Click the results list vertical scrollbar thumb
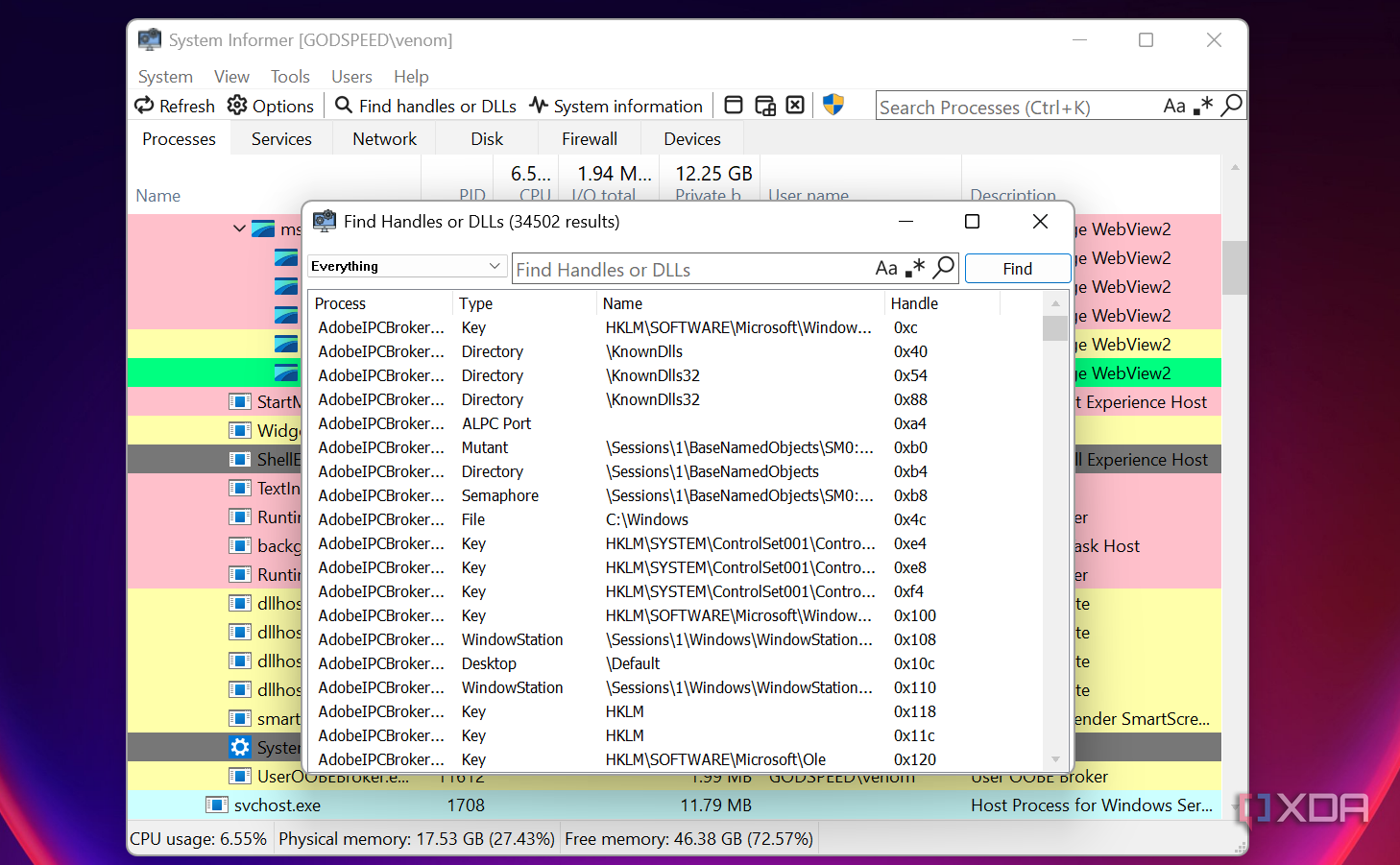 coord(1055,328)
